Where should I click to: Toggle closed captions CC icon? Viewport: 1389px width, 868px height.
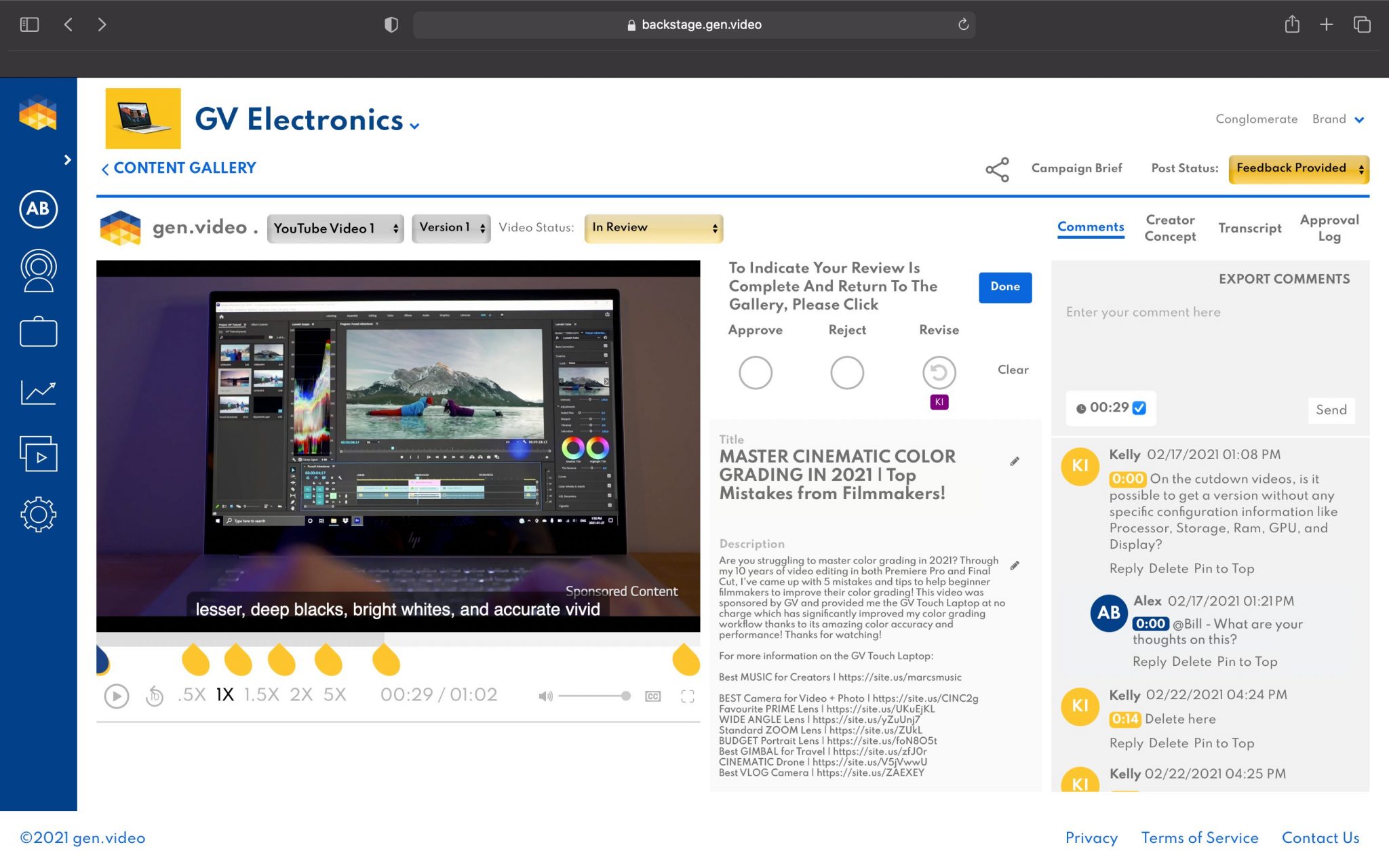click(x=652, y=696)
